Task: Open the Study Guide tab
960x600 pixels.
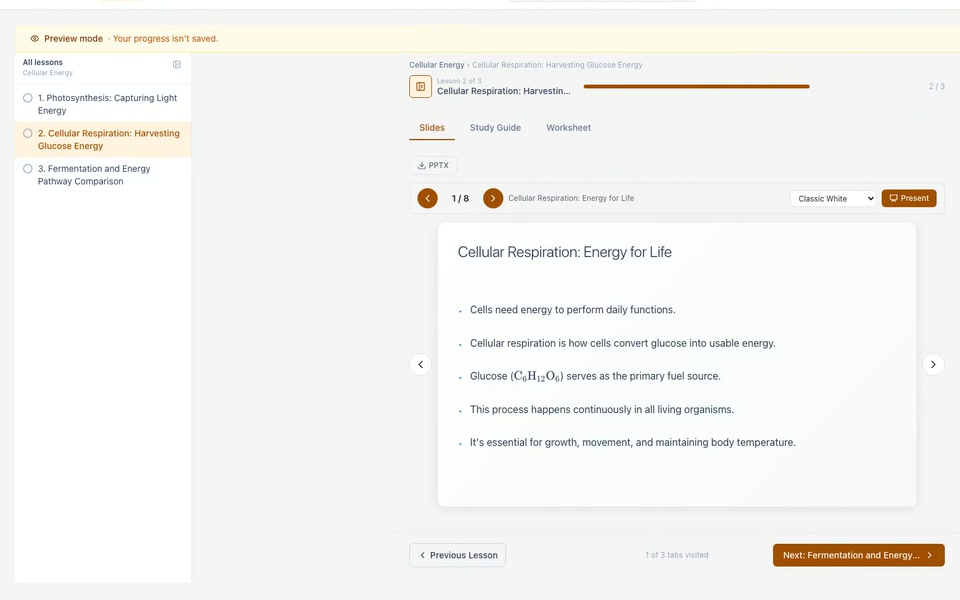Action: [x=495, y=128]
